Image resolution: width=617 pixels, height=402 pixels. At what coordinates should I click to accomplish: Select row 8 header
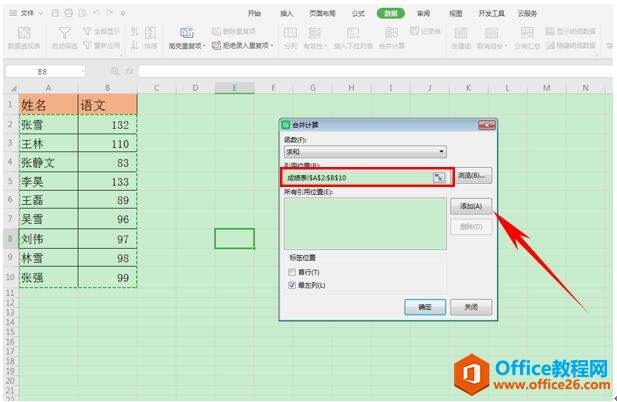(x=11, y=238)
